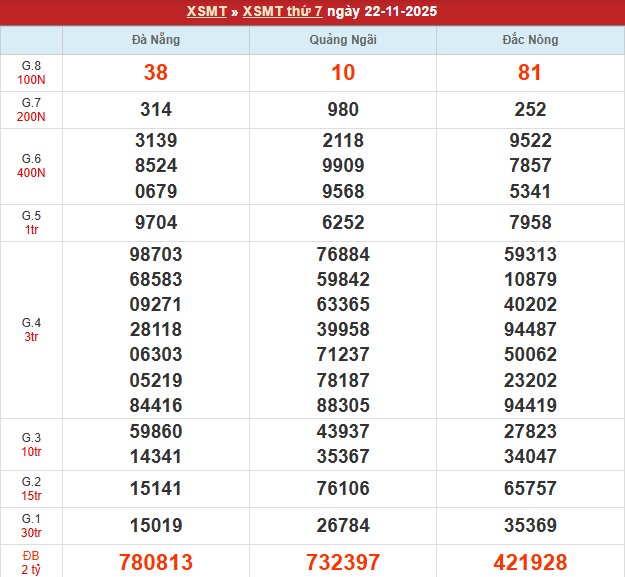Click G.3 number 59860
This screenshot has width=625, height=577.
coord(156,432)
